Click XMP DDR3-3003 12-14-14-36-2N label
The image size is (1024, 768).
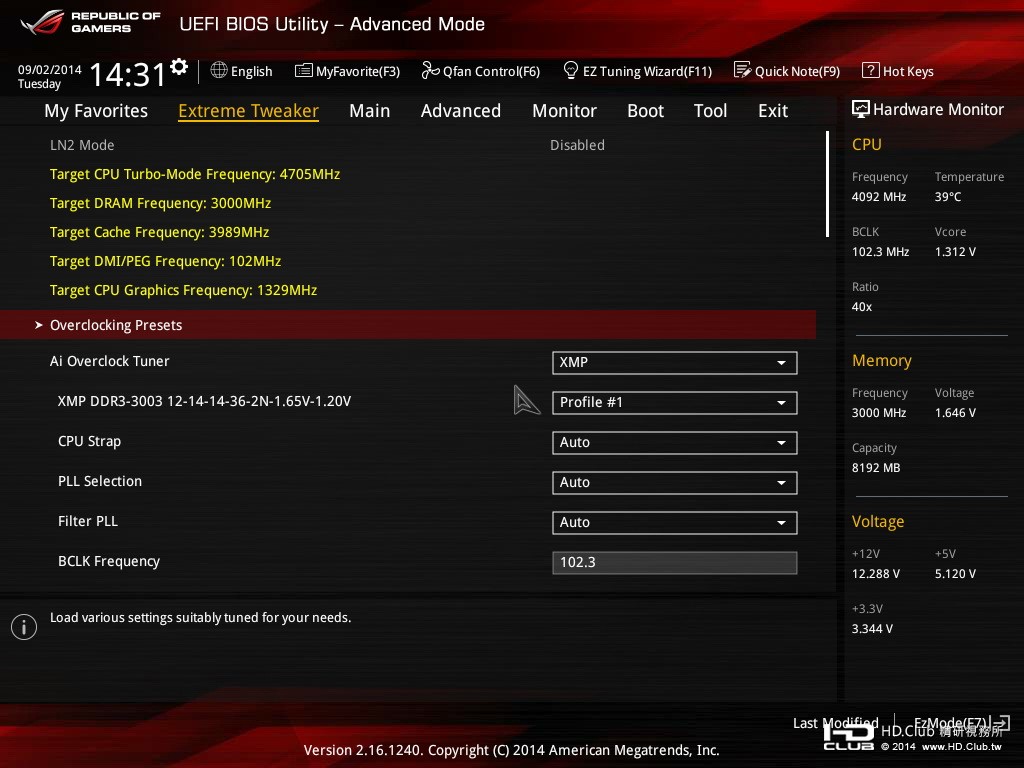click(204, 401)
